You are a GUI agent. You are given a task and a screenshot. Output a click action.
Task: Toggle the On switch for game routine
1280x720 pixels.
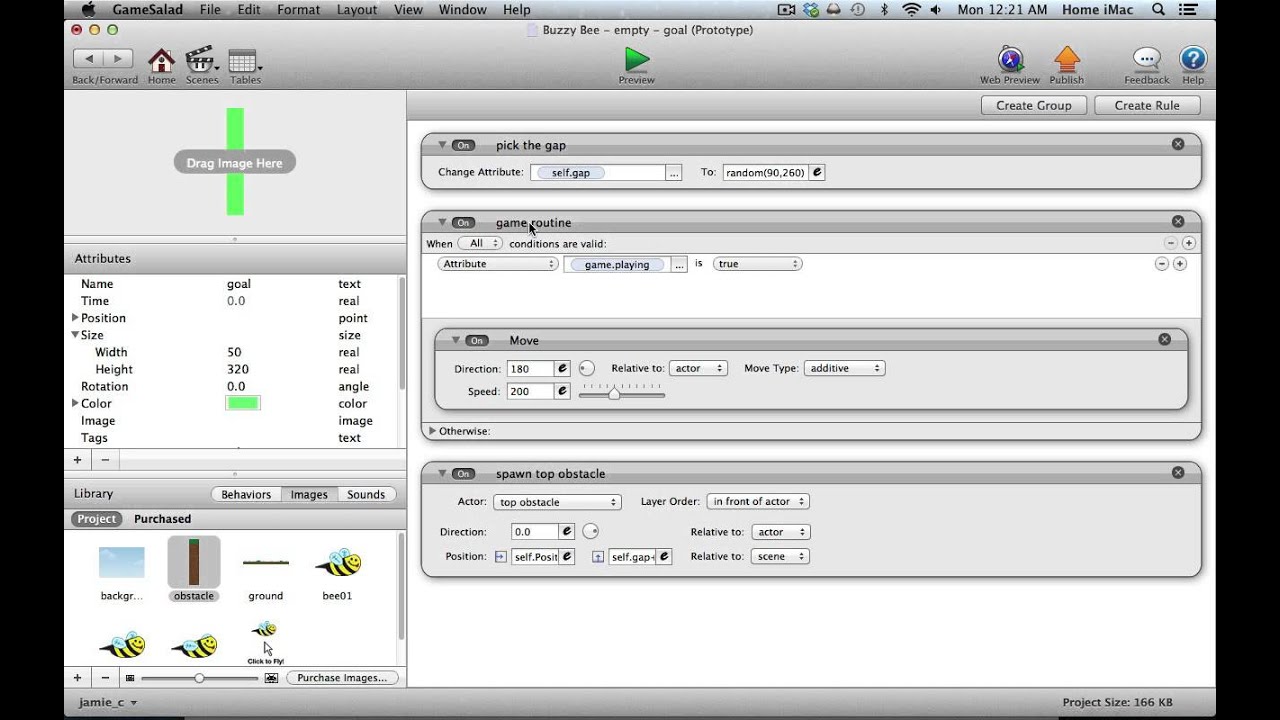coord(463,223)
